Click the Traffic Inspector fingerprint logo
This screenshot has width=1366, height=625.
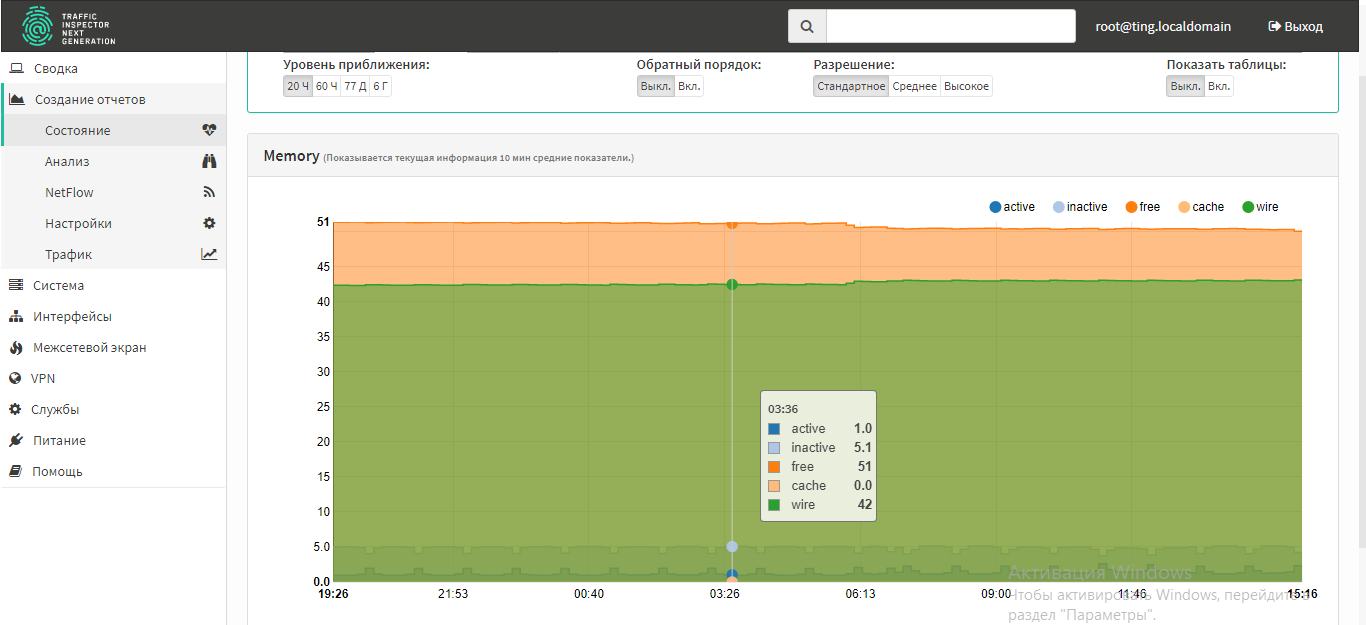37,26
